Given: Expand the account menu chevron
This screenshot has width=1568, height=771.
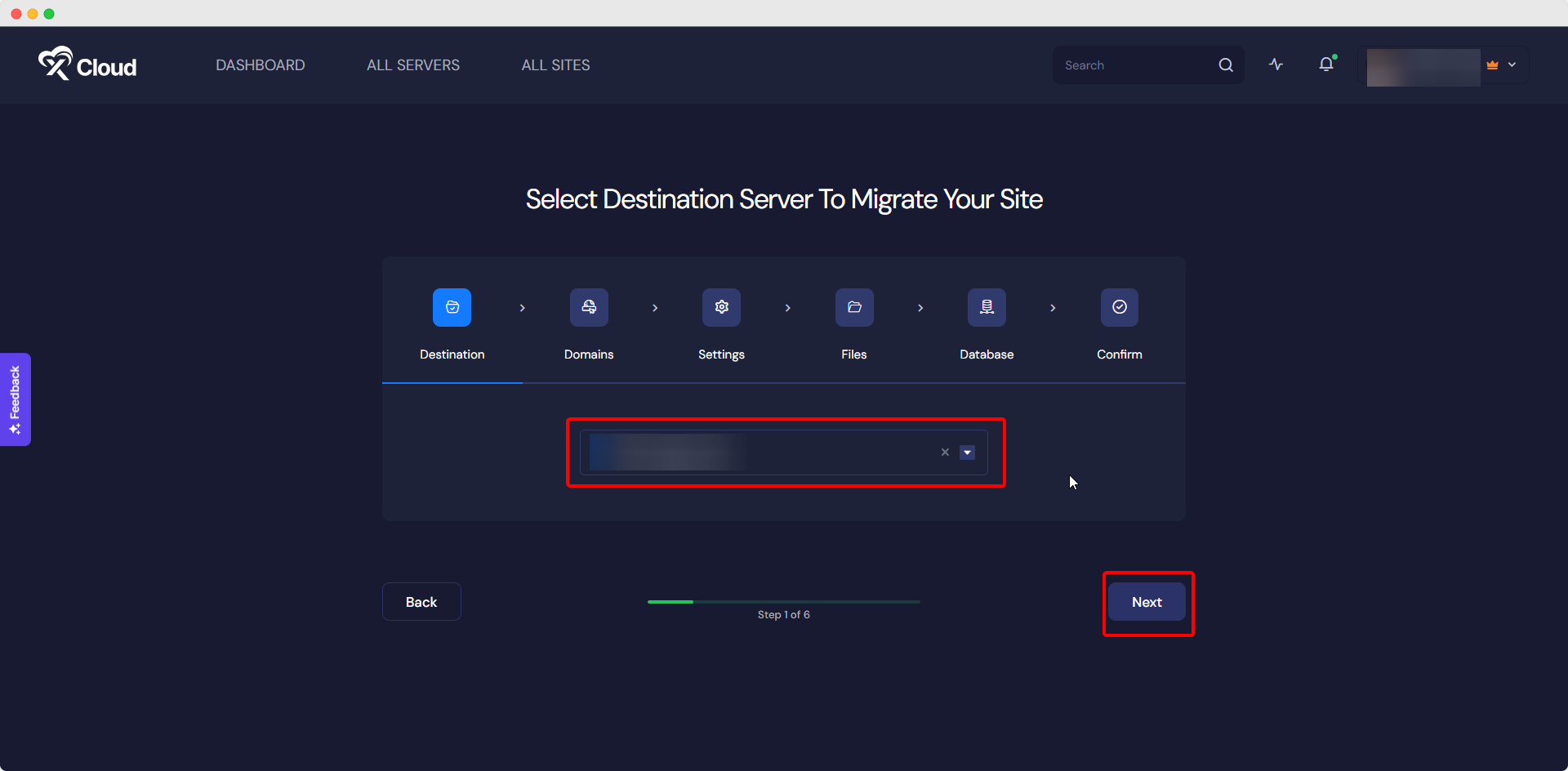Looking at the screenshot, I should (x=1512, y=65).
